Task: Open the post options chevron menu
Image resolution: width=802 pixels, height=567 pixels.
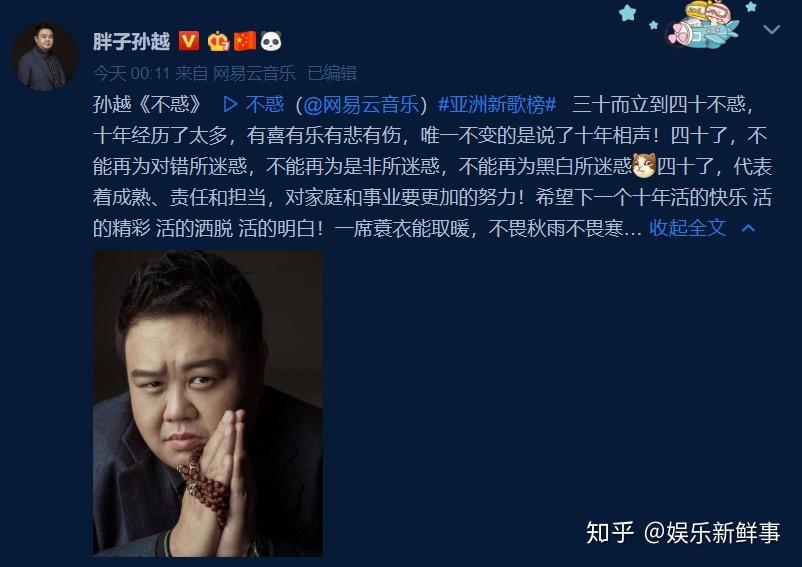Action: (771, 29)
